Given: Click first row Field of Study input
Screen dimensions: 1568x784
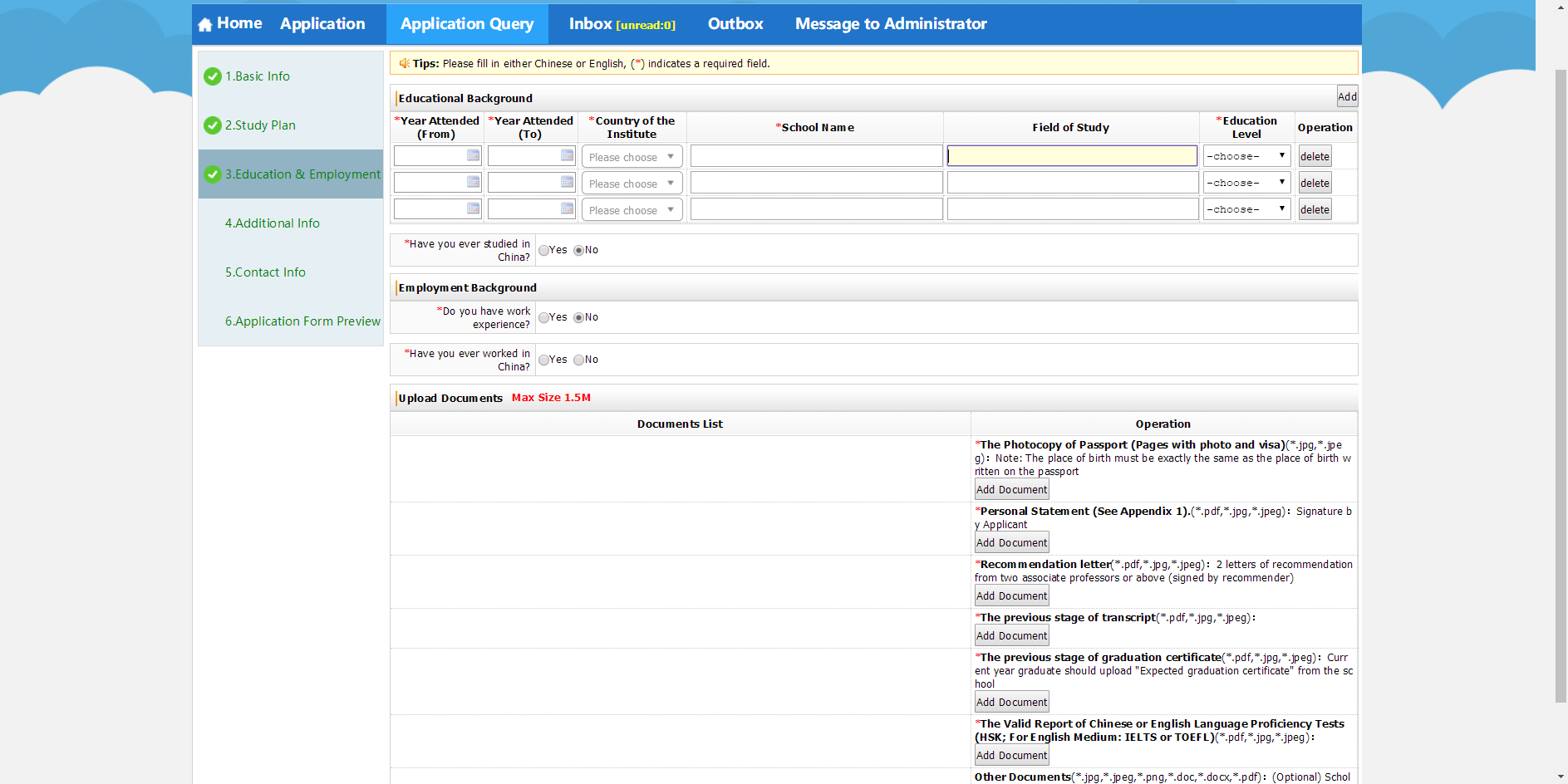Looking at the screenshot, I should [1072, 156].
